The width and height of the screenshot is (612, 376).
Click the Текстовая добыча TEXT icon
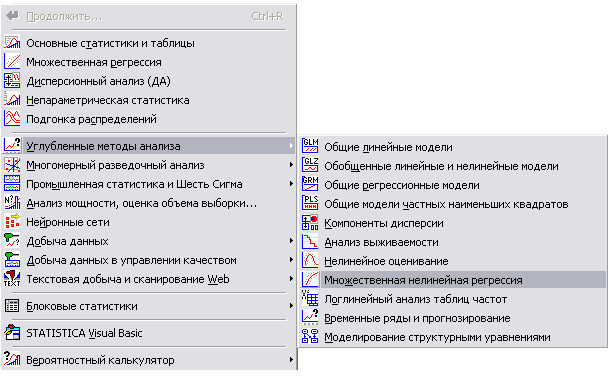tap(12, 279)
